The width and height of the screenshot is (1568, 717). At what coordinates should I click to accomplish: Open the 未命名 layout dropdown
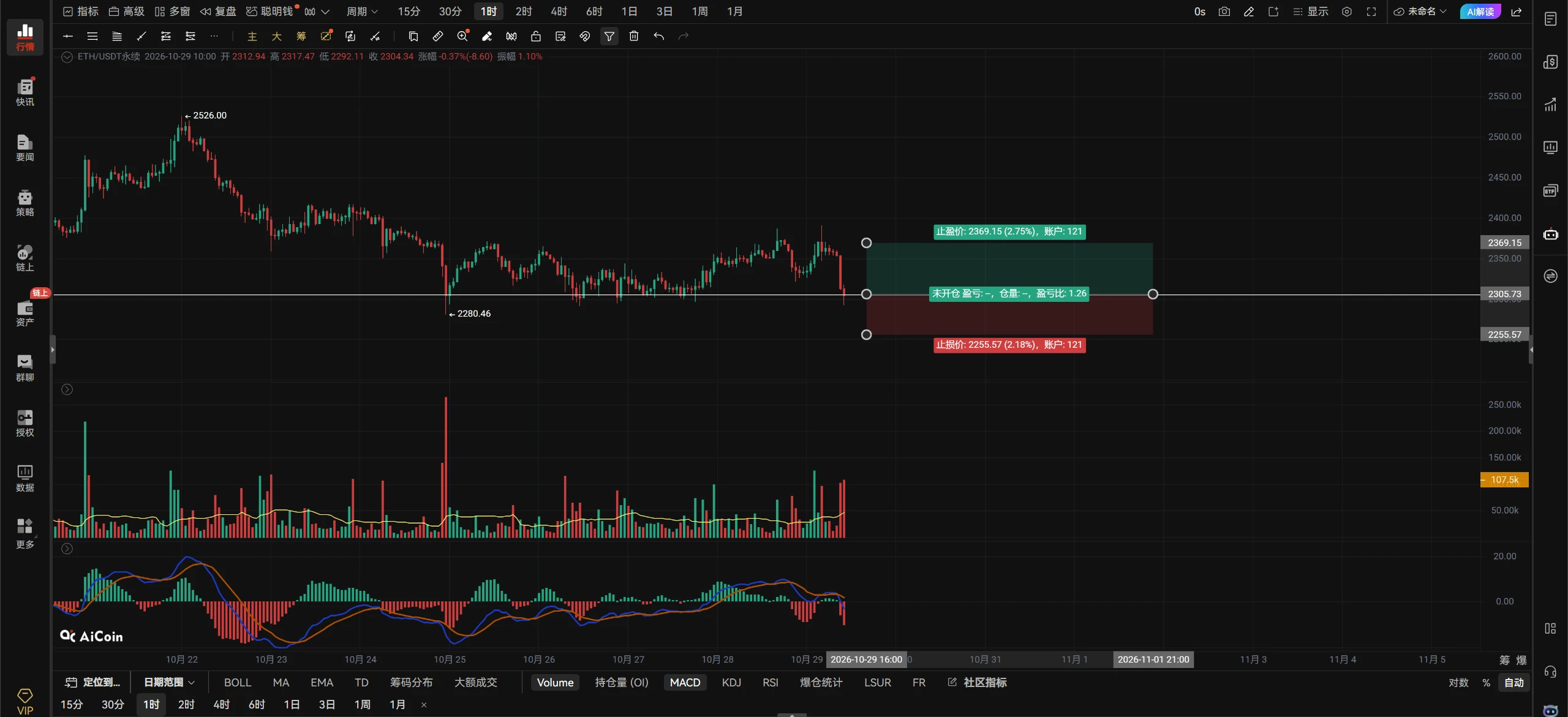pos(1419,12)
